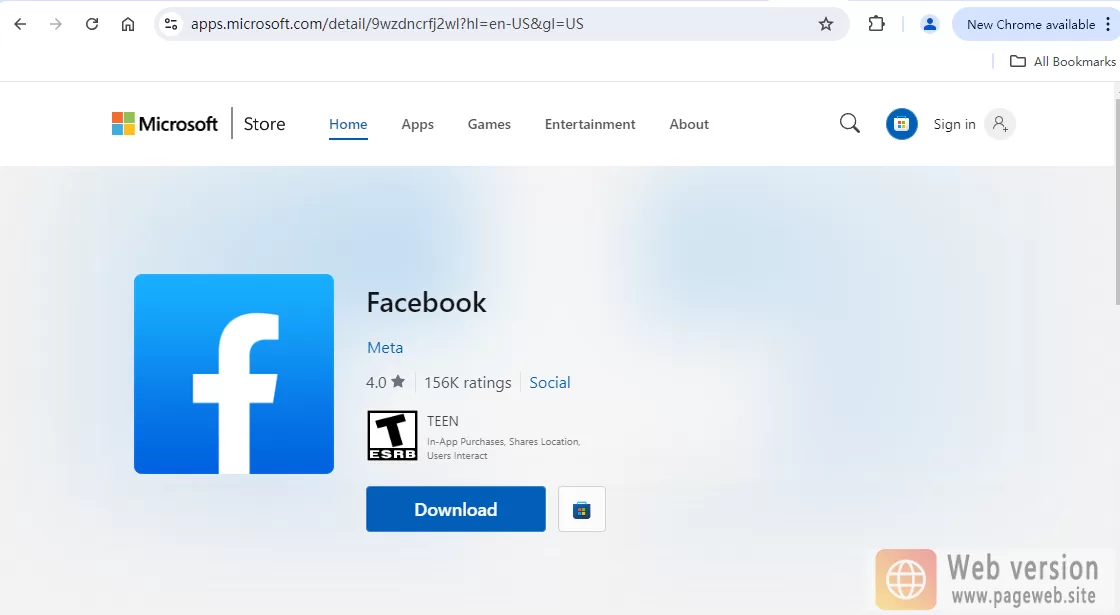This screenshot has width=1120, height=615.
Task: Bookmark this page with the star icon
Action: [826, 24]
